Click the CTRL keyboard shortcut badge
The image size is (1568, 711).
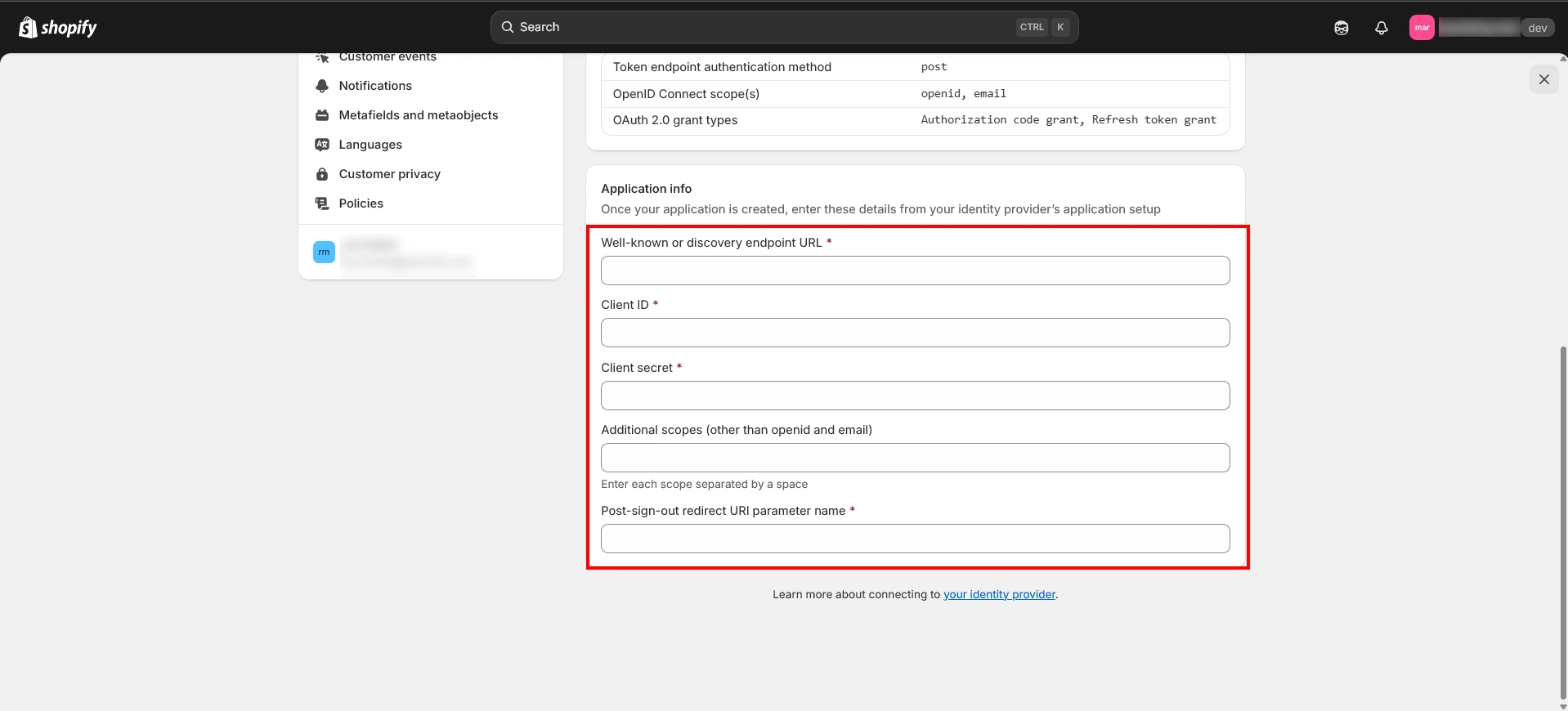pyautogui.click(x=1032, y=27)
